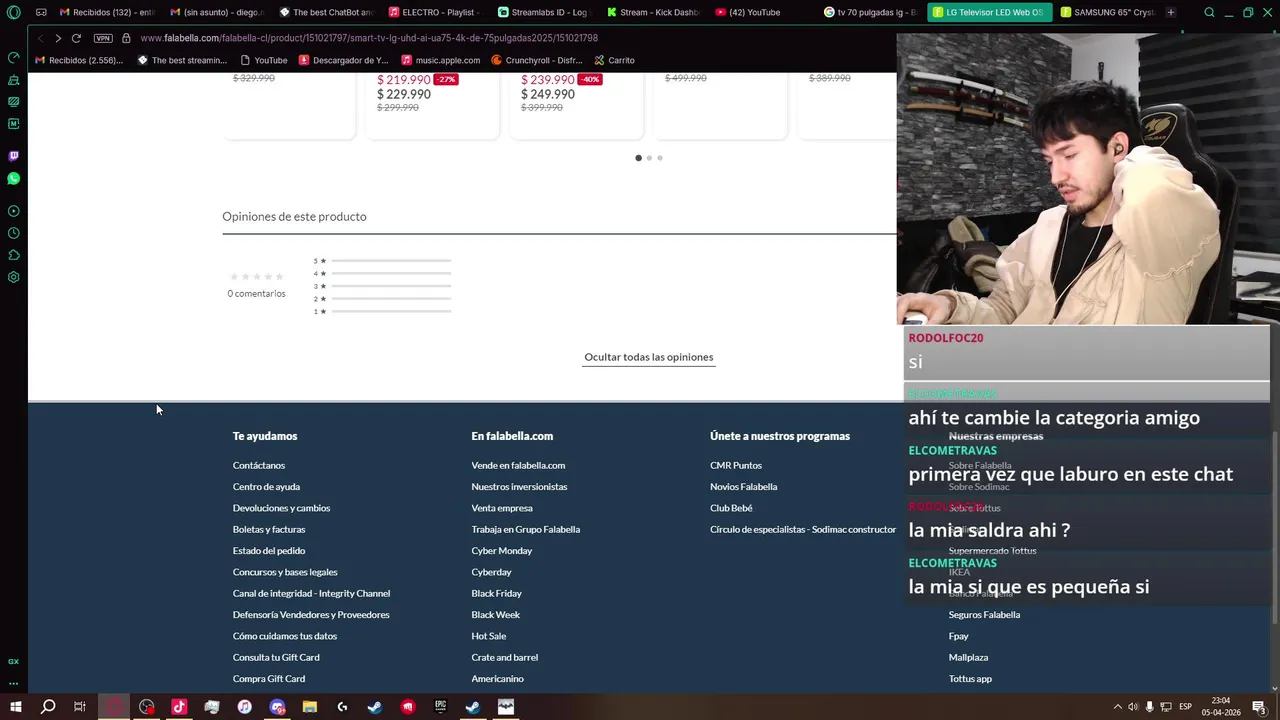Open the Centro de ayuda link
The image size is (1280, 720).
[266, 487]
